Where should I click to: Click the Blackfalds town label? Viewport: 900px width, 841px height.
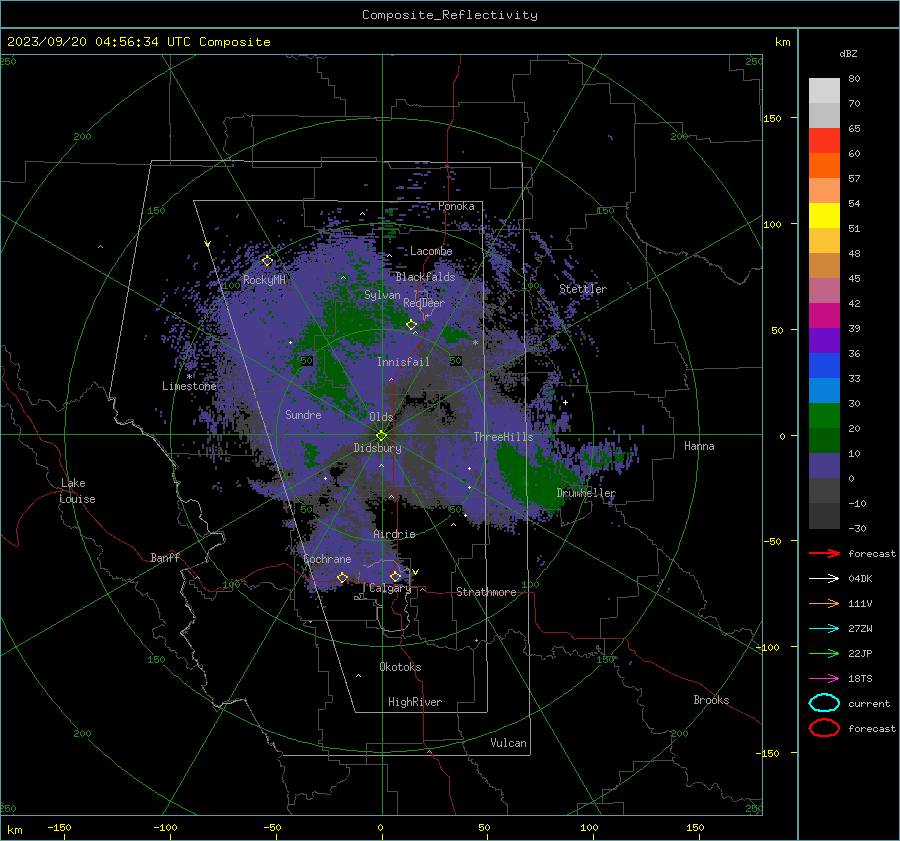coord(425,277)
